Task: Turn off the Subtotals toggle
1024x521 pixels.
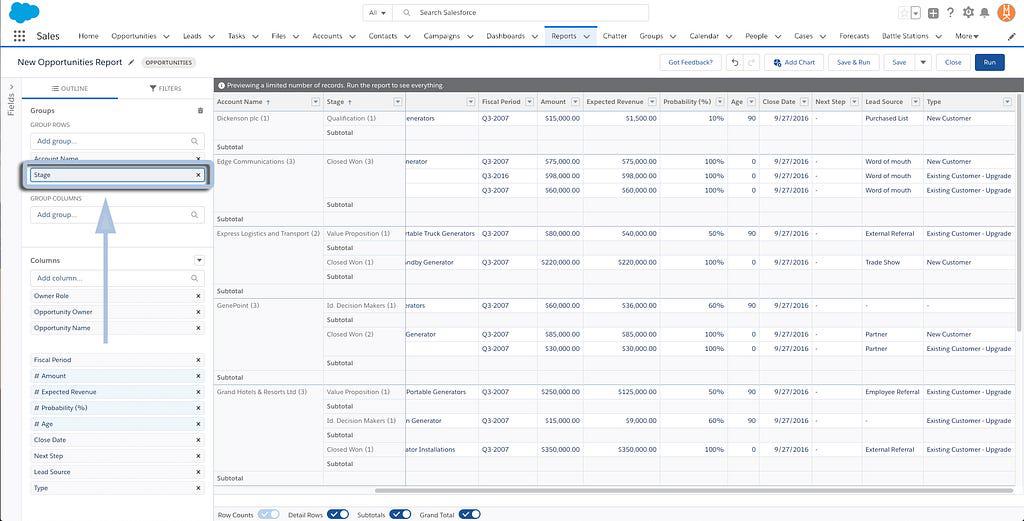Action: pos(400,514)
